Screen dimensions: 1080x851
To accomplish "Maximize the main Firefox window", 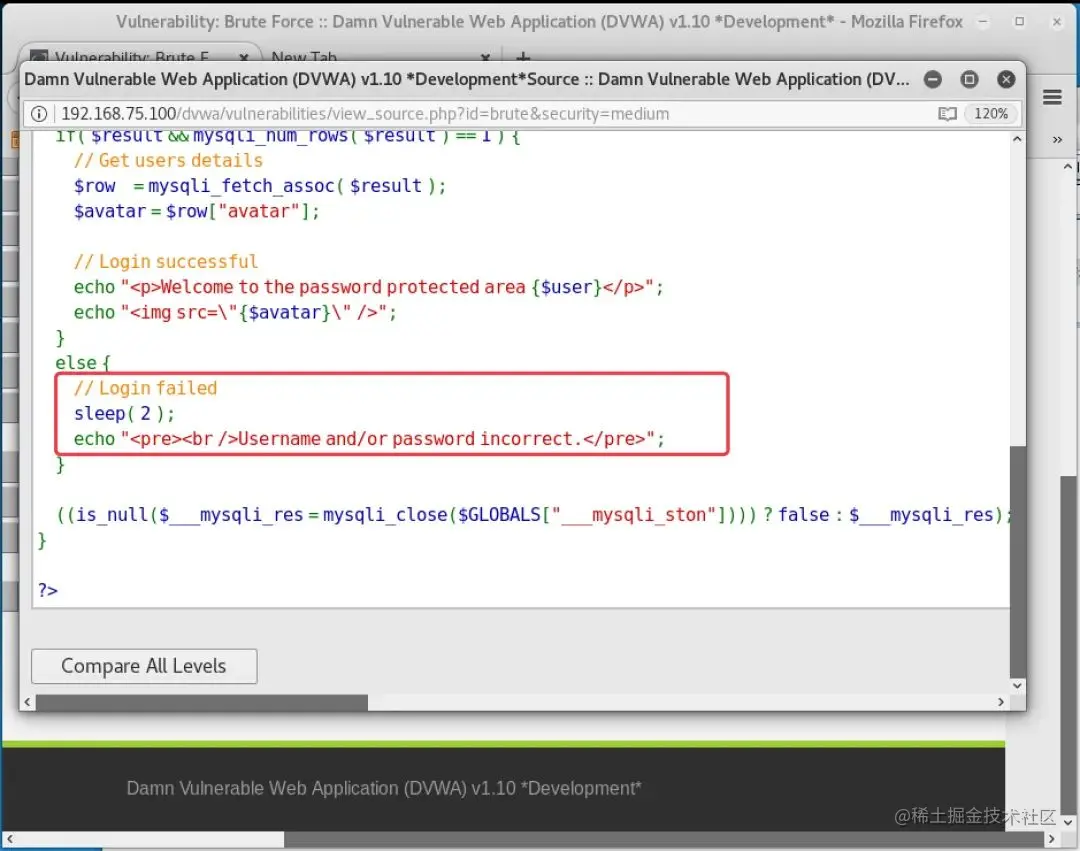I will point(1019,22).
